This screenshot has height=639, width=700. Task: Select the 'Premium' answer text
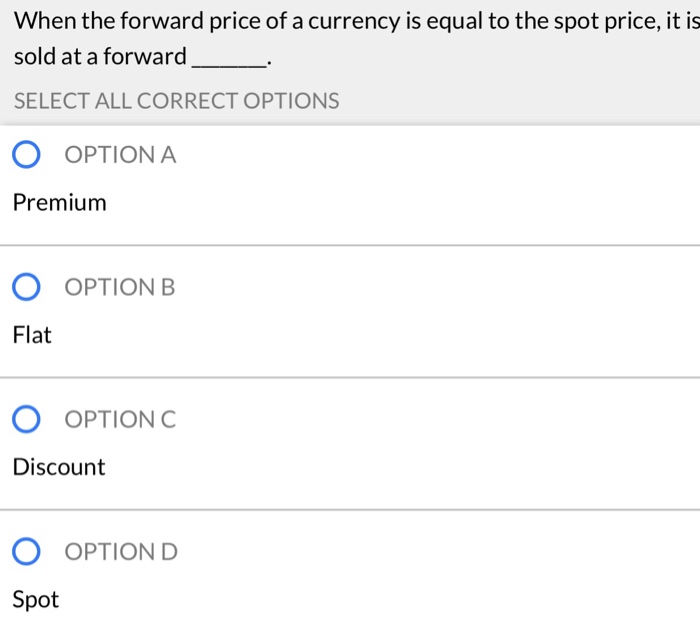click(59, 203)
